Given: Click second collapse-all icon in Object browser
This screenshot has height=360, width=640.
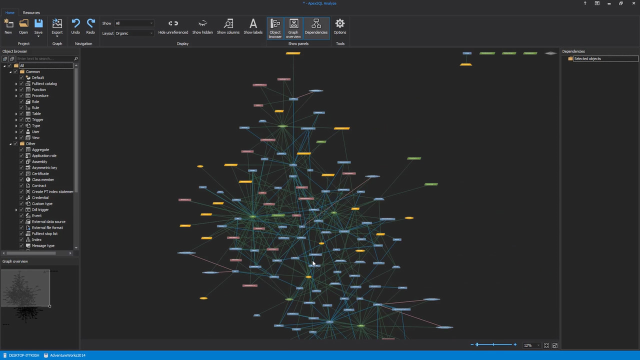Looking at the screenshot, I should coord(12,59).
